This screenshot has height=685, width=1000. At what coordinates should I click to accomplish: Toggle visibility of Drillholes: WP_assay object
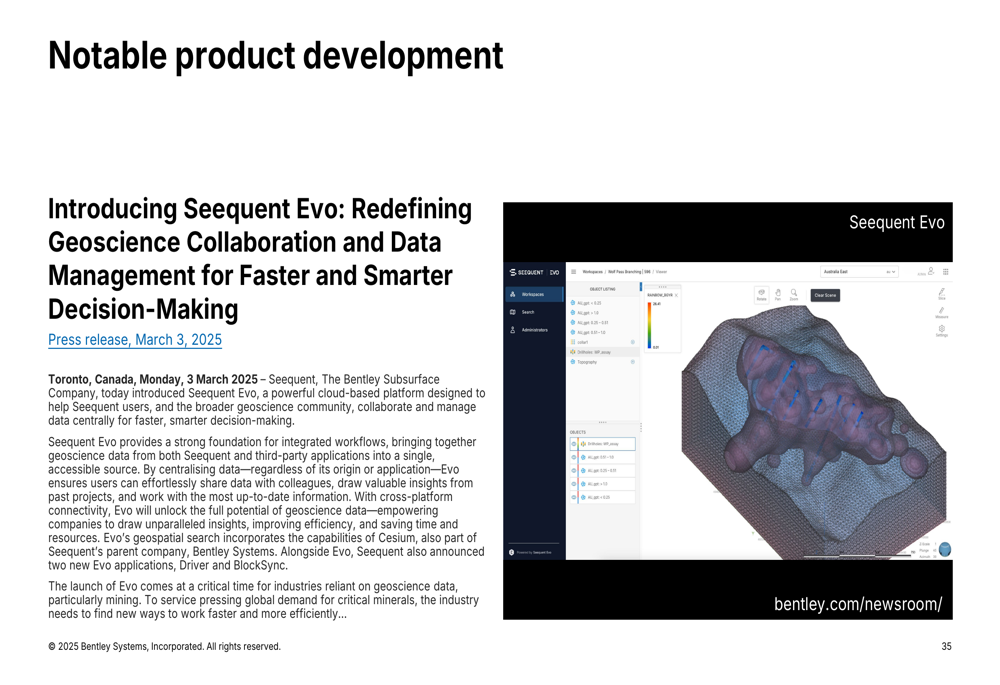point(574,444)
